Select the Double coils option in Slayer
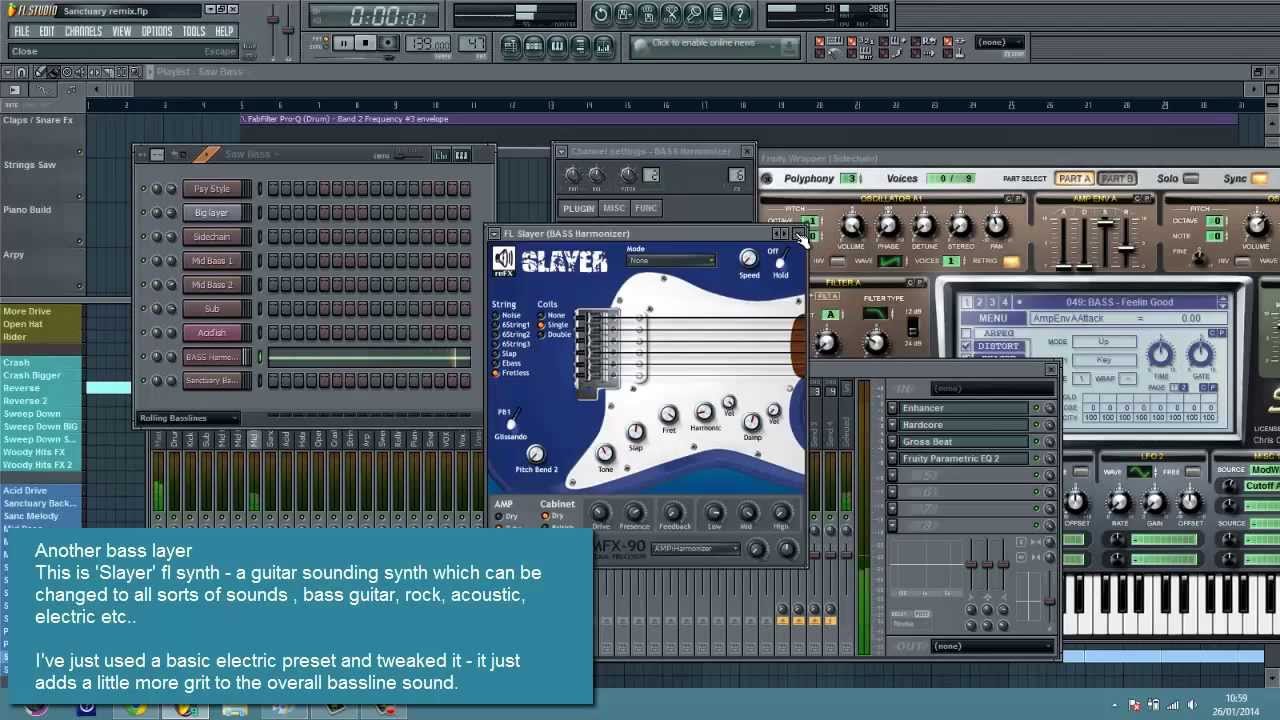This screenshot has height=720, width=1280. tap(555, 335)
